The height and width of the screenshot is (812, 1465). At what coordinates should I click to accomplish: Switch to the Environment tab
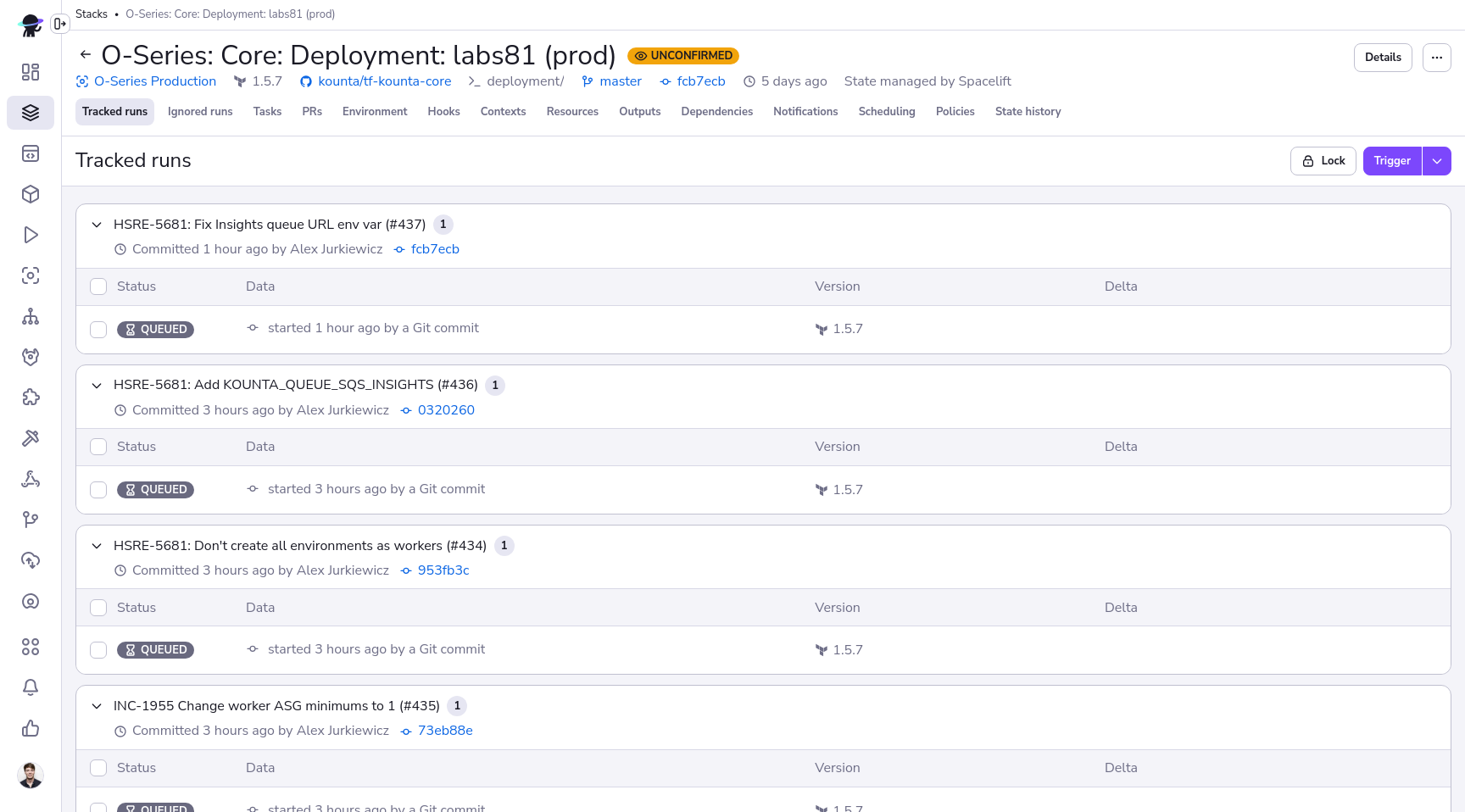[x=375, y=112]
